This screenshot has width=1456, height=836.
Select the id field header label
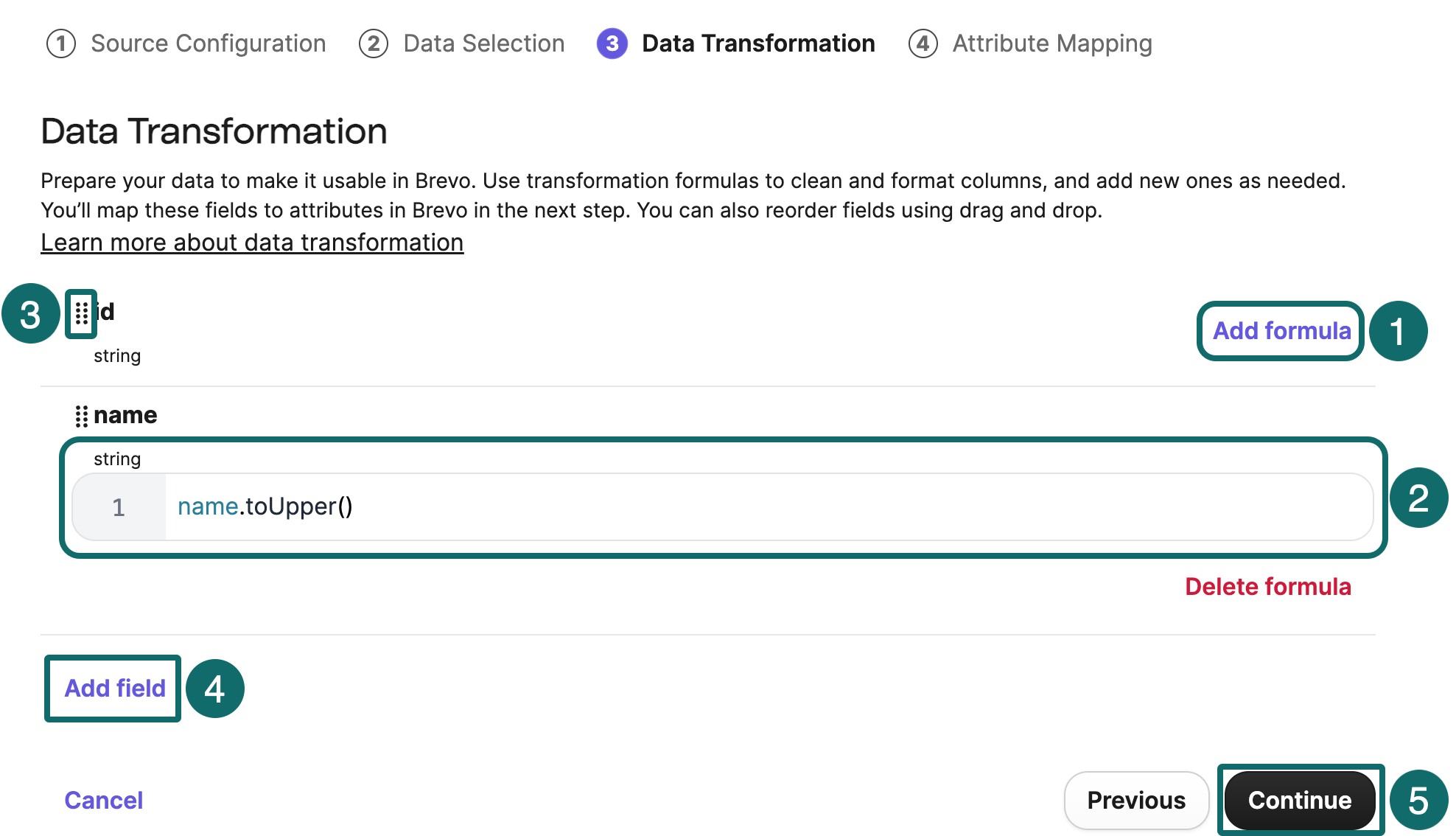click(x=104, y=312)
